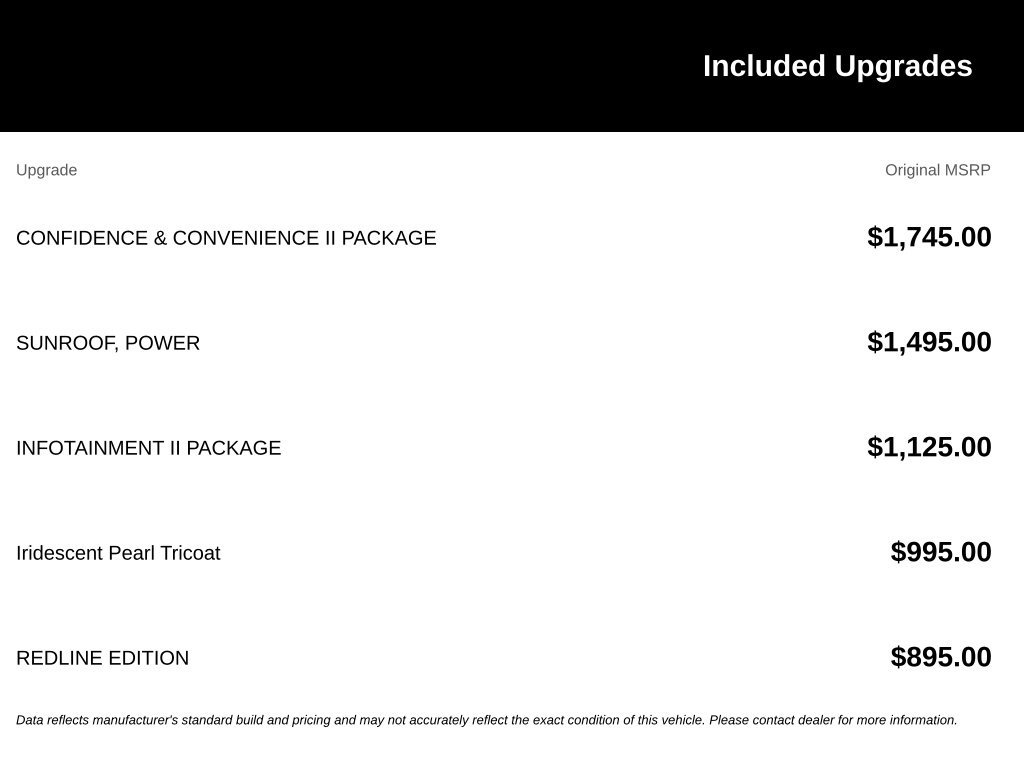Viewport: 1024px width, 768px height.
Task: Click the manufacturer's data disclaimer text
Action: 487,720
